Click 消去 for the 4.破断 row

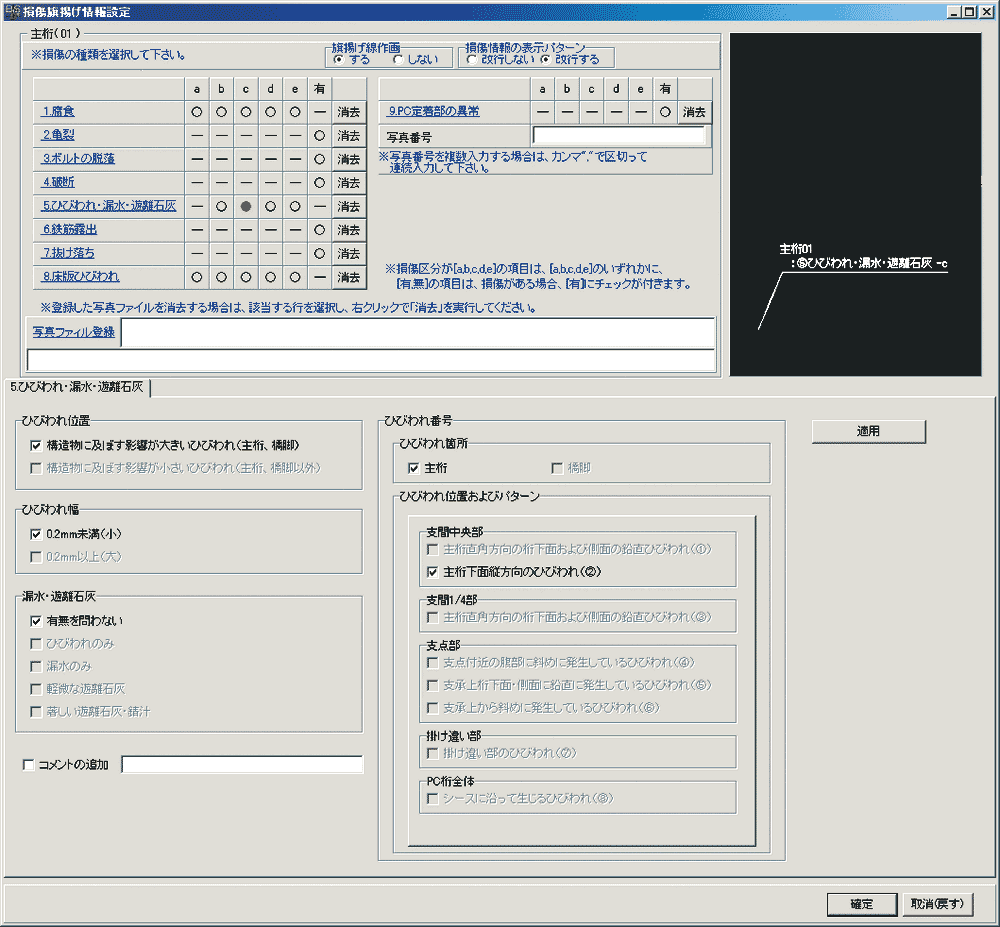tap(349, 183)
